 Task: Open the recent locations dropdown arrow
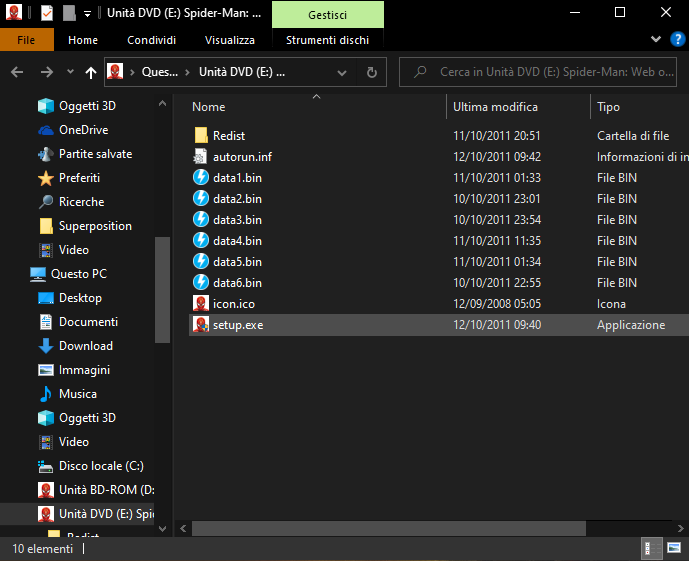pyautogui.click(x=70, y=72)
